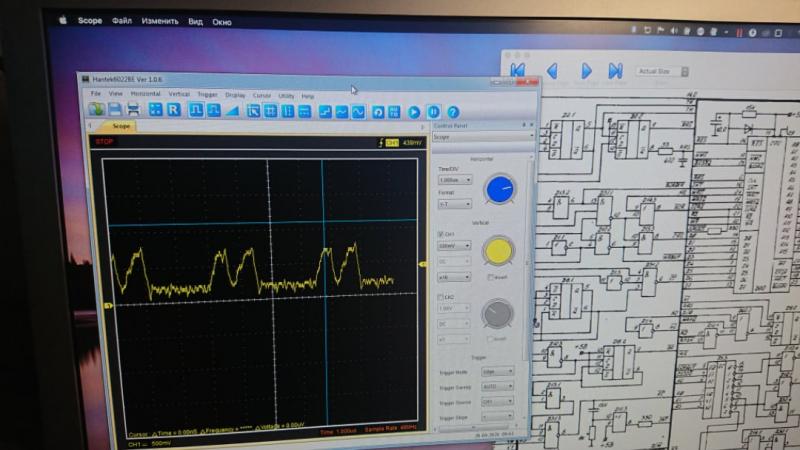Screen dimensions: 800x450
Task: Open Help via question mark icon
Action: pos(452,113)
